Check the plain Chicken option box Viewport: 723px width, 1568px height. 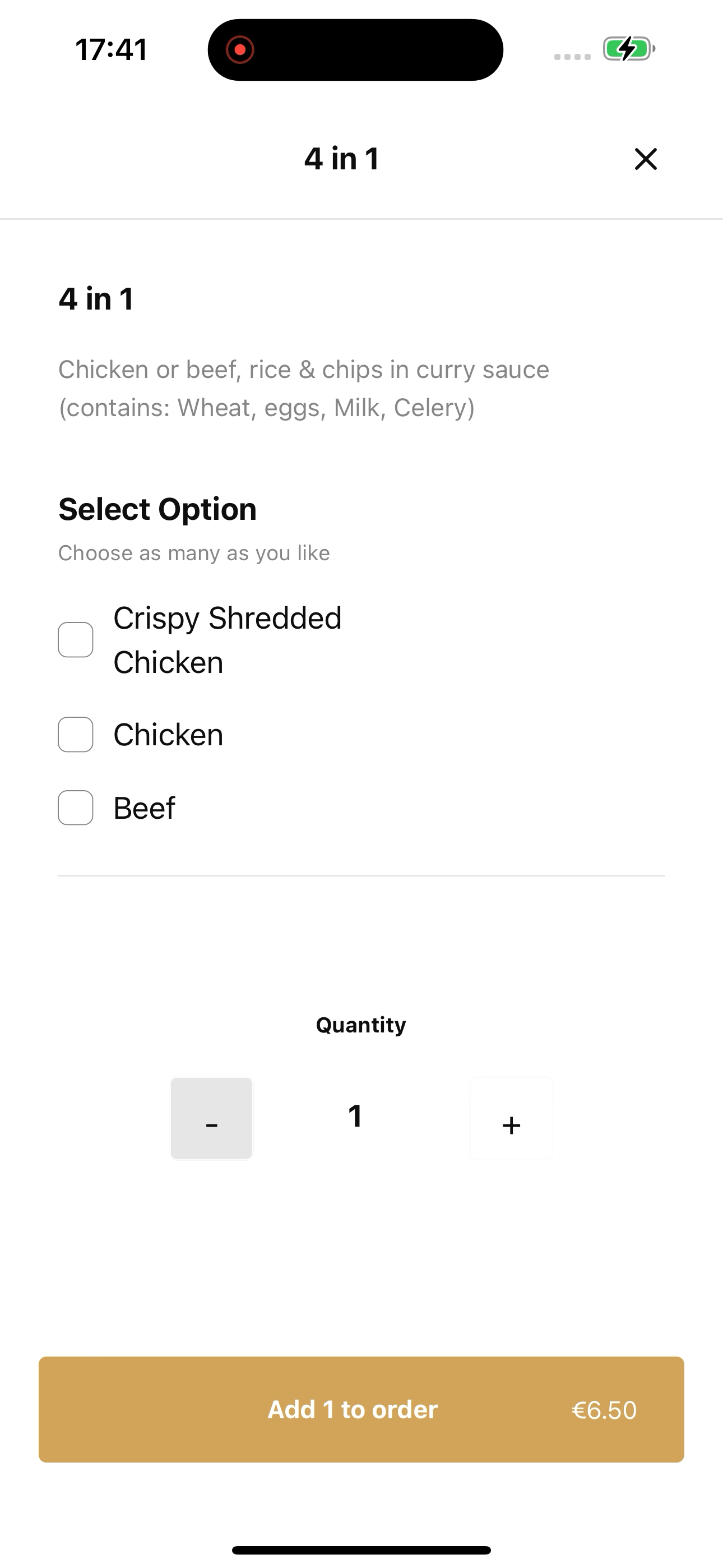[76, 735]
